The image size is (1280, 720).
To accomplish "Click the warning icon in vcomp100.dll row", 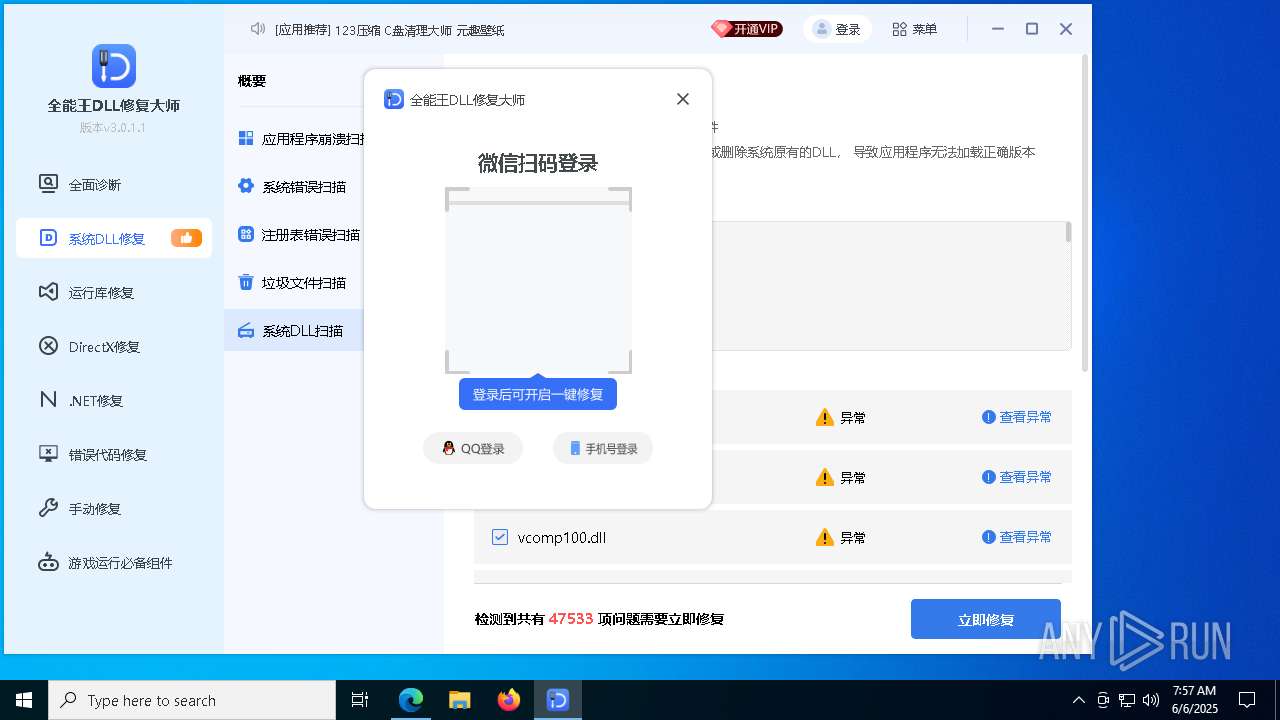I will tap(825, 537).
